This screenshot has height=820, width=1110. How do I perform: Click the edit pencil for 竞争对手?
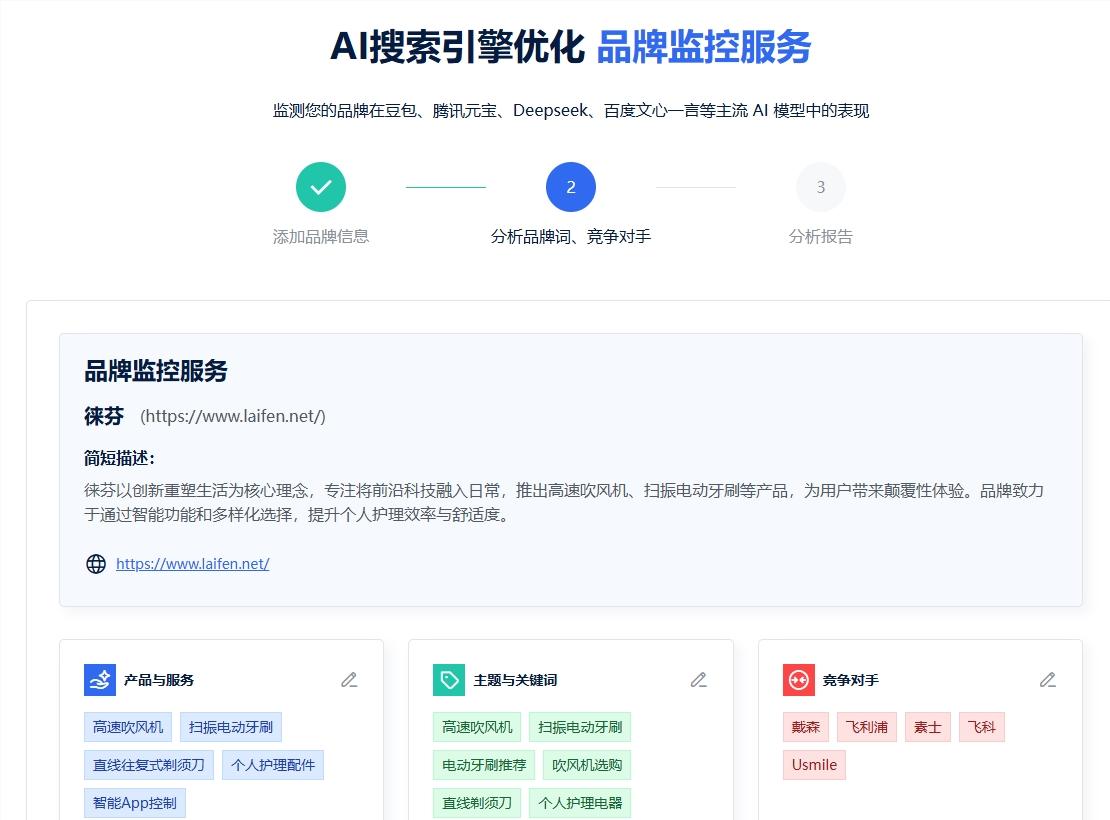(1048, 680)
